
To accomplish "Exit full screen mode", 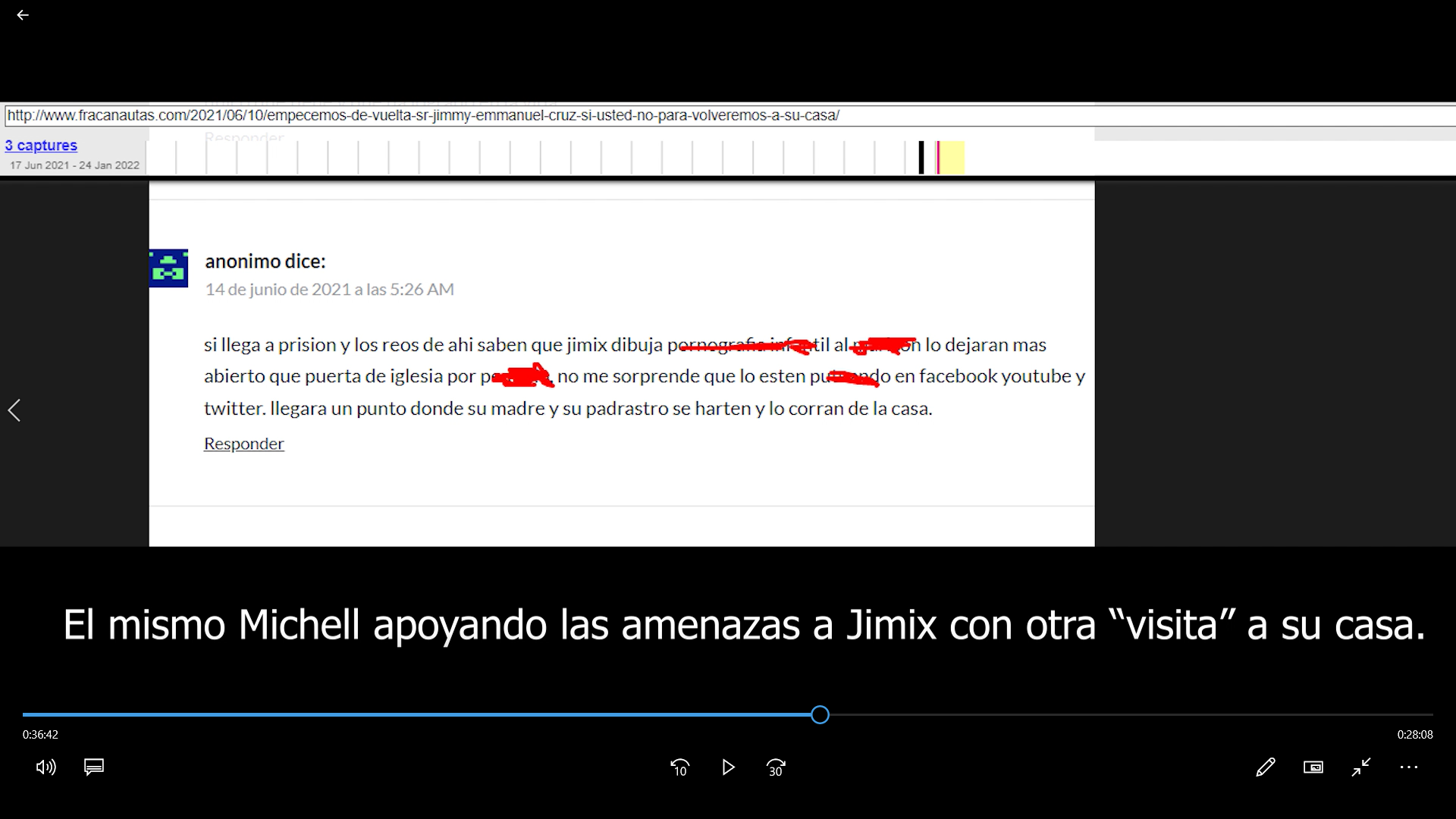I will pyautogui.click(x=1361, y=767).
